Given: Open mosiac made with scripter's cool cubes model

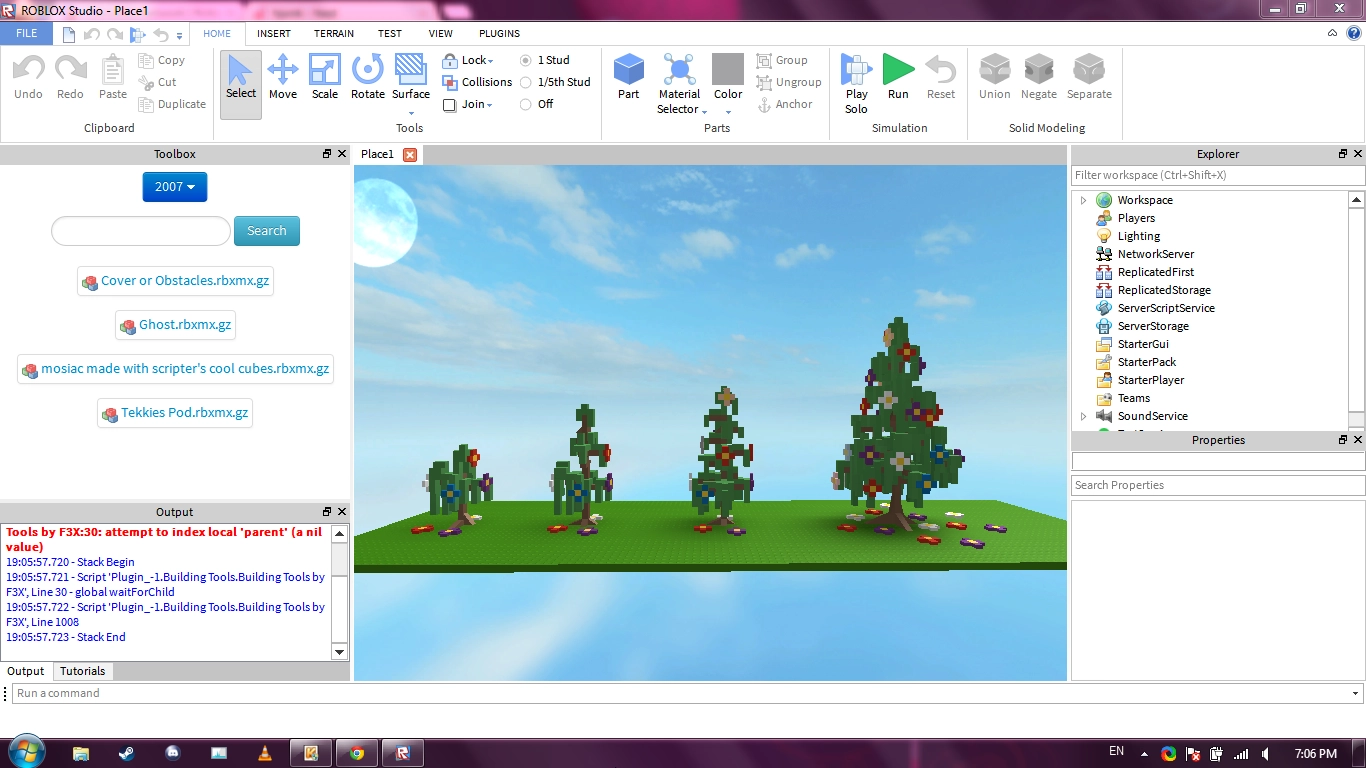Looking at the screenshot, I should (175, 369).
